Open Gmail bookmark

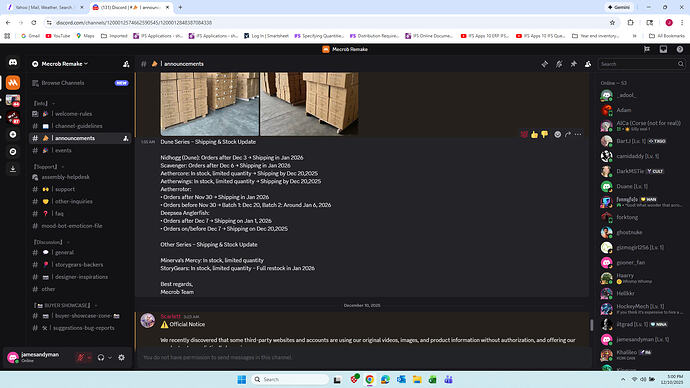(x=30, y=36)
